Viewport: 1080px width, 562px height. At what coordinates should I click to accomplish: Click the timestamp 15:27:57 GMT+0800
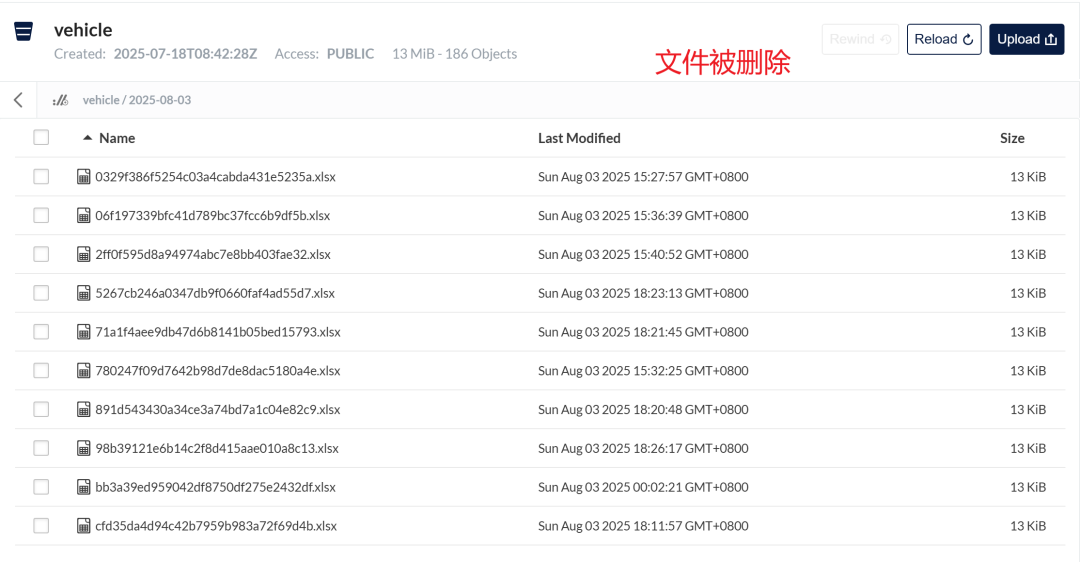[692, 177]
